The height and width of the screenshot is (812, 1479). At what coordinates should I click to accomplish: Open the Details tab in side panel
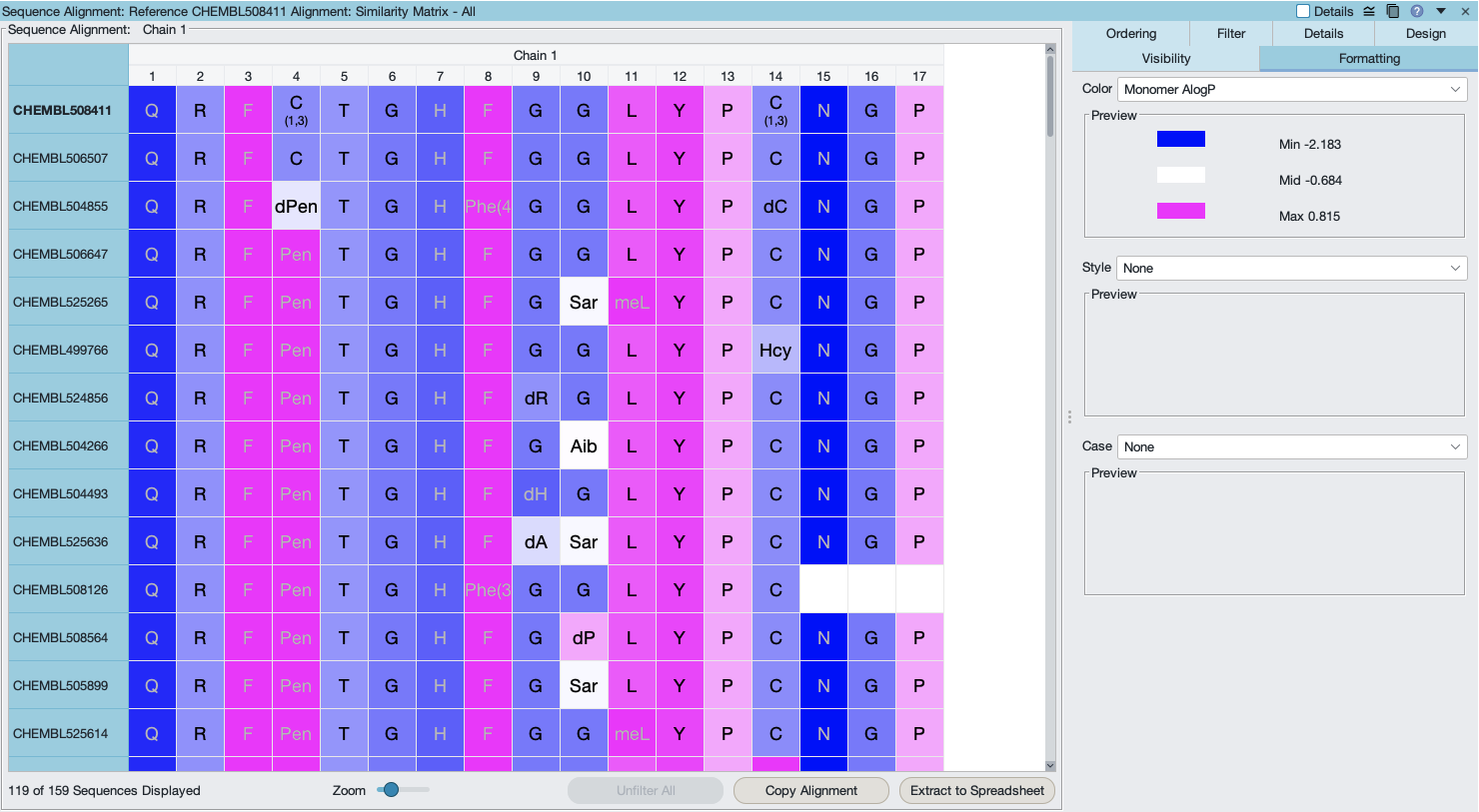click(1323, 33)
